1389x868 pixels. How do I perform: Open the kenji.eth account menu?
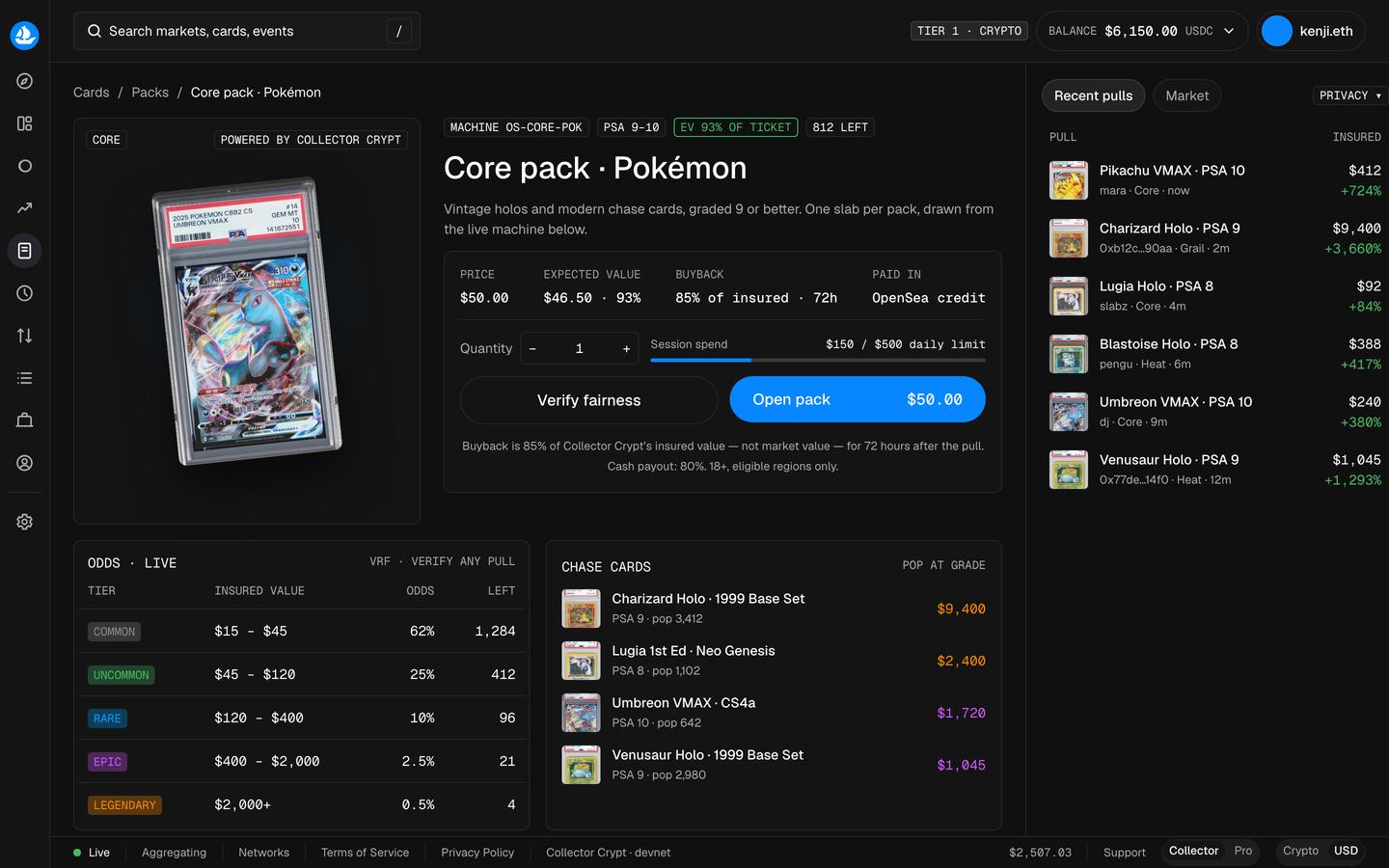[1312, 31]
